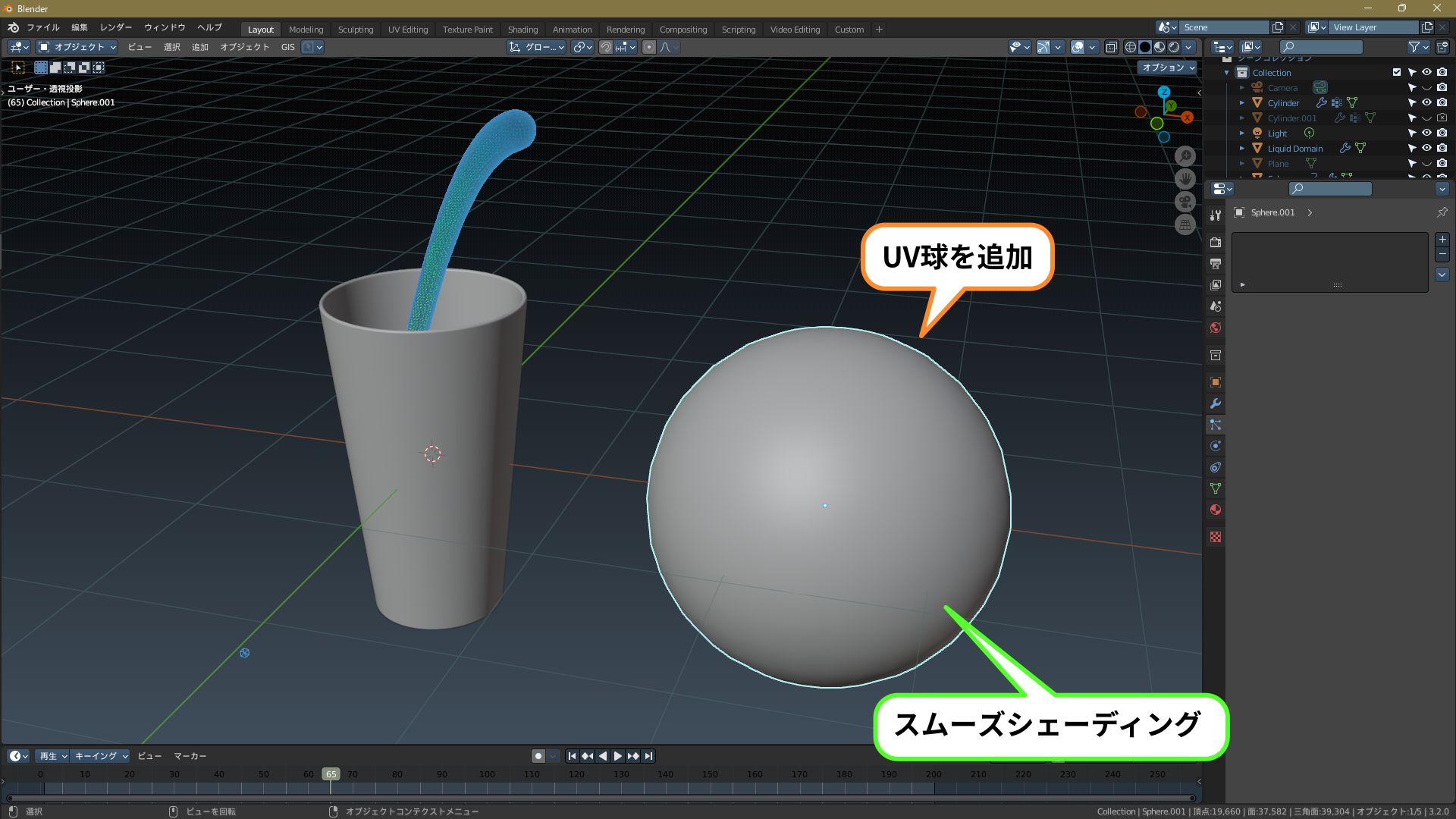Click frame 100 on the timeline ruler
1456x819 pixels.
487,774
